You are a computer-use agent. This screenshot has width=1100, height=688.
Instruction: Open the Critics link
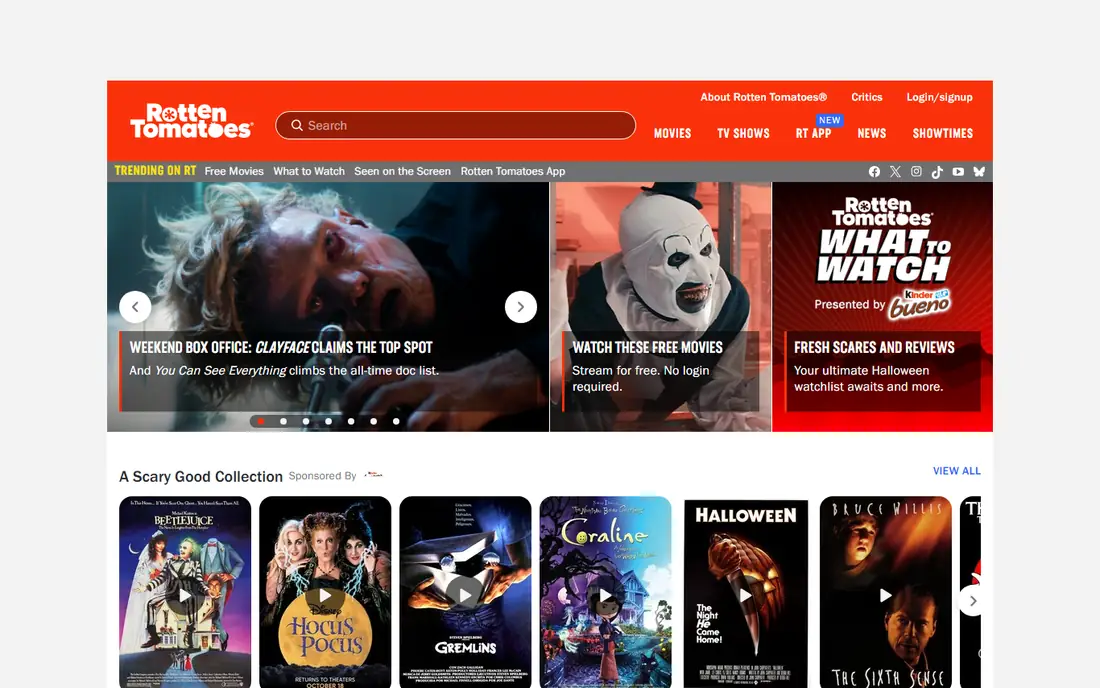pos(866,97)
